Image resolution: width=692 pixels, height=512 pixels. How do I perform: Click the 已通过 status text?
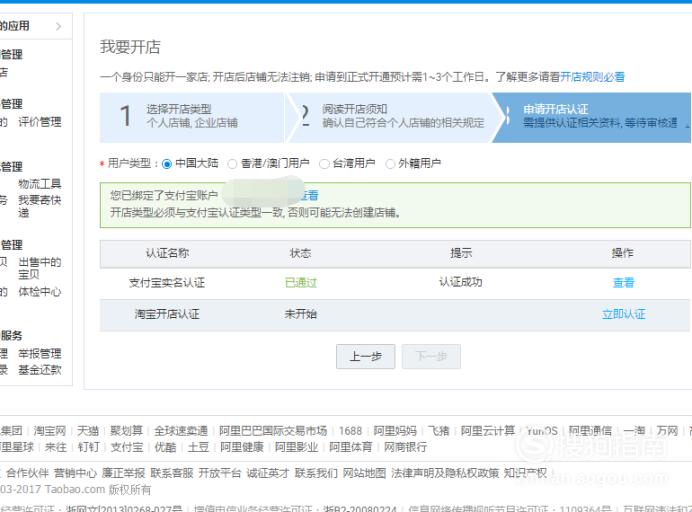[301, 282]
